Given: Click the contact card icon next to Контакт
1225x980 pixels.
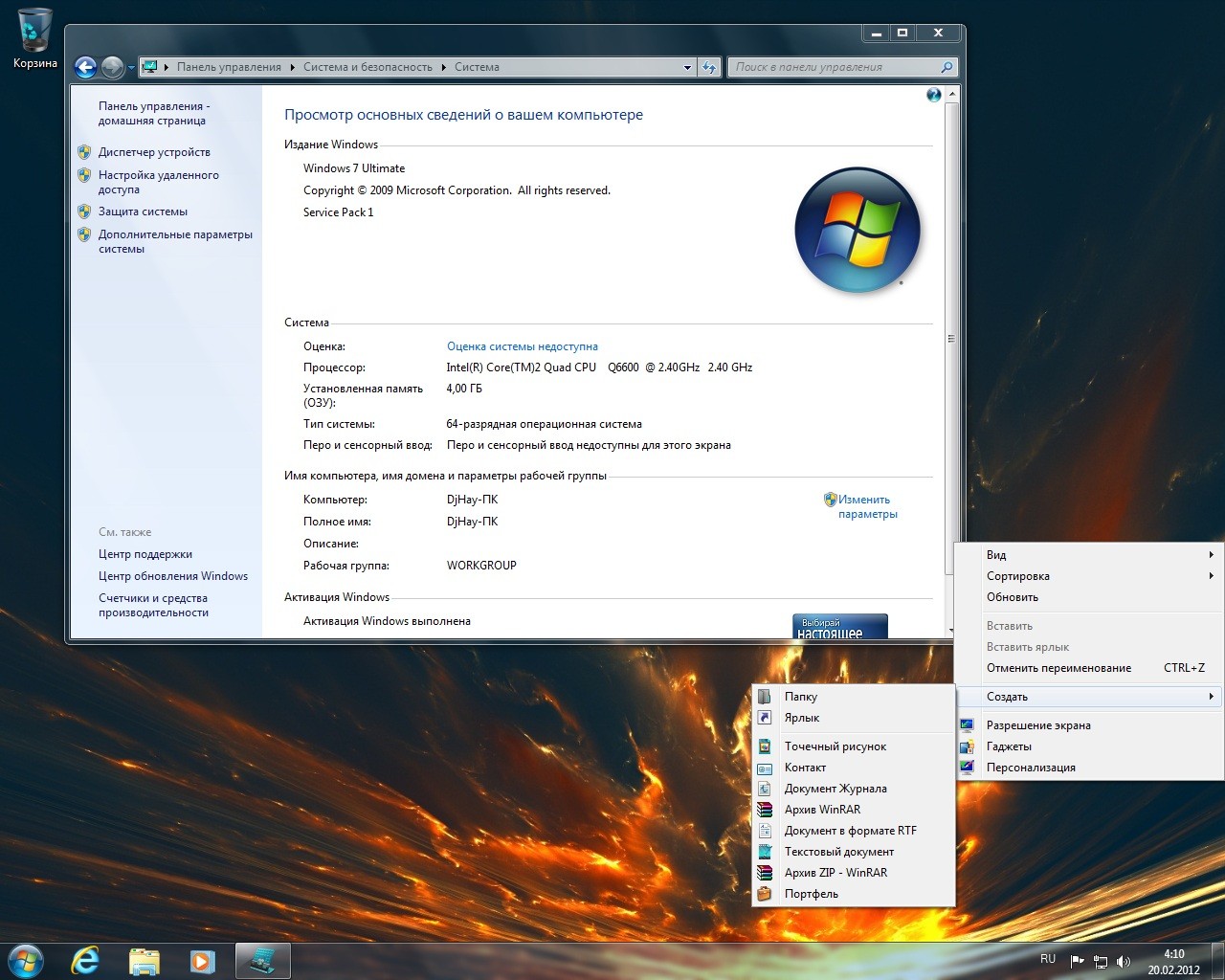Looking at the screenshot, I should [765, 768].
